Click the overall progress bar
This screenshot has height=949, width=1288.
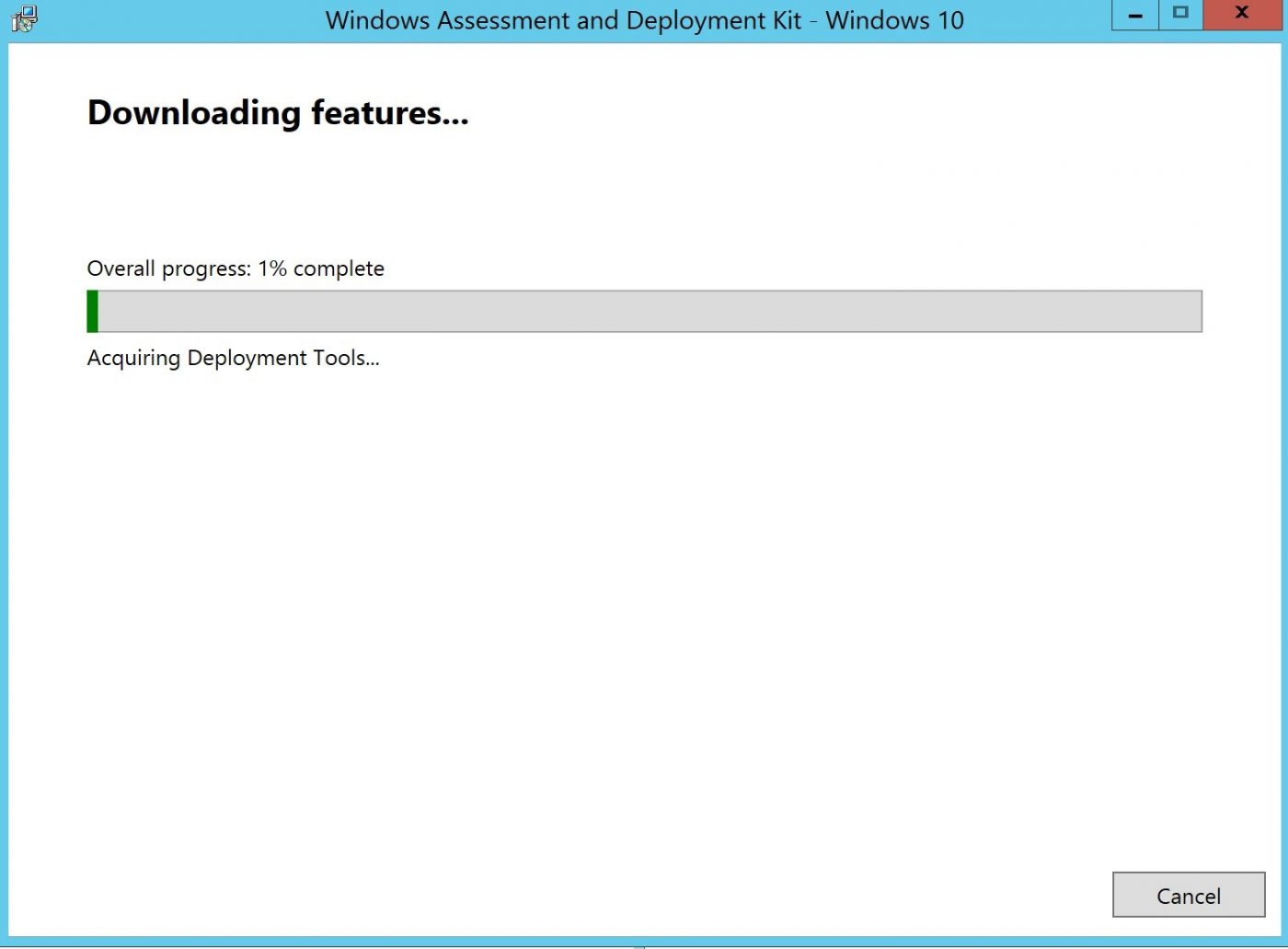(644, 311)
